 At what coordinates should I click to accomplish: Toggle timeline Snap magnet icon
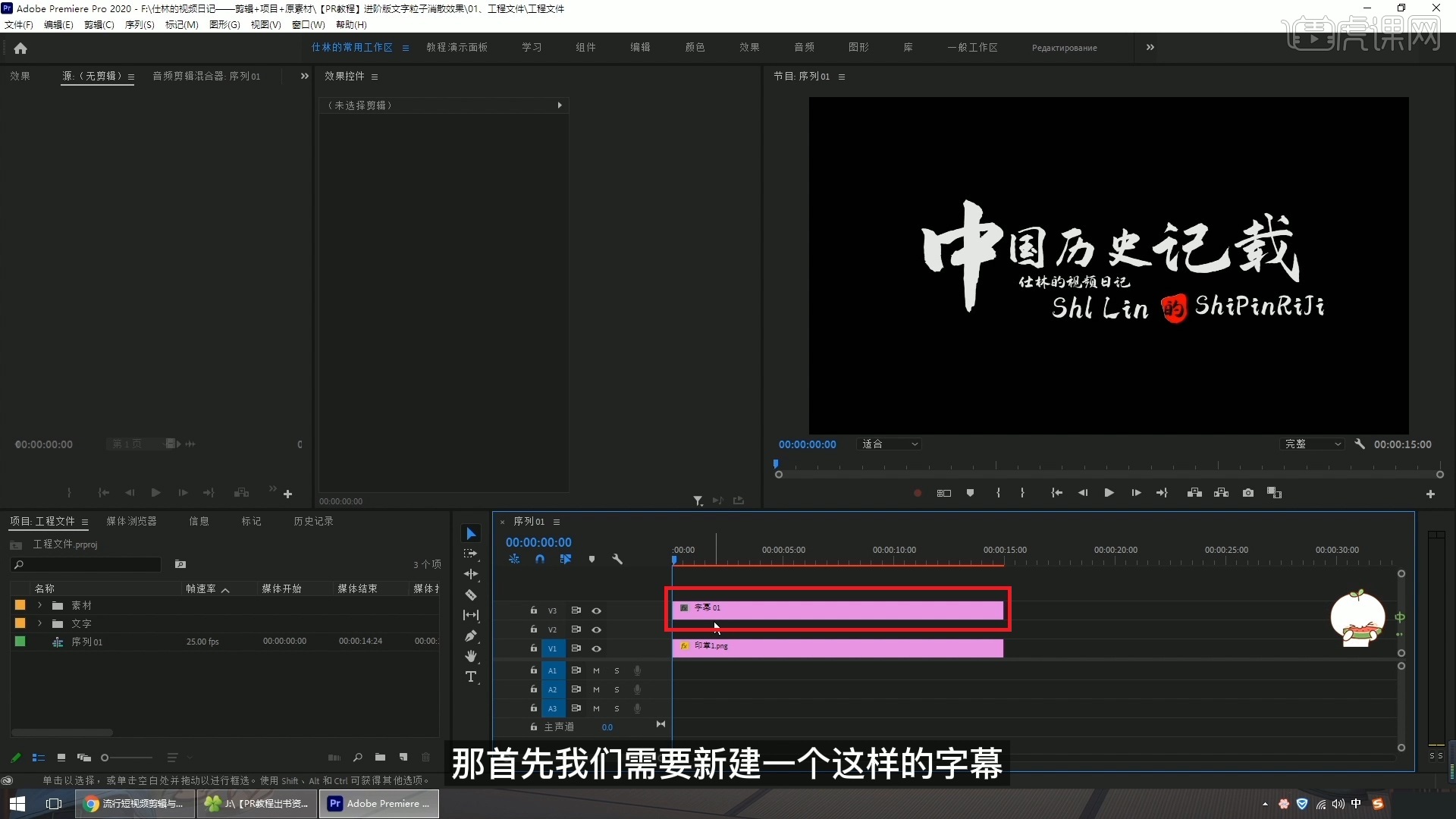(540, 559)
